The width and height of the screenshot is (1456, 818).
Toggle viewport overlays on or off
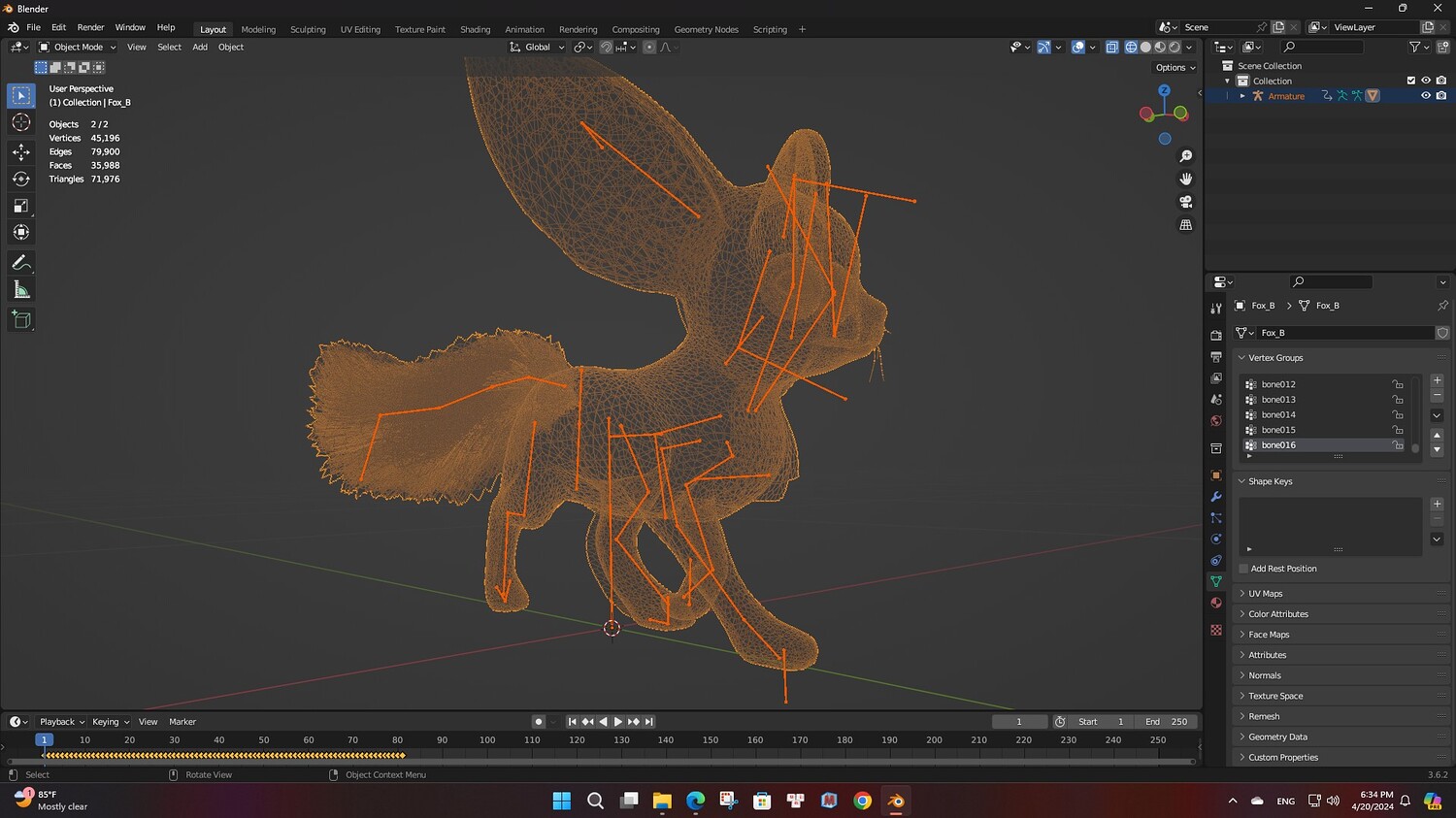(1077, 47)
